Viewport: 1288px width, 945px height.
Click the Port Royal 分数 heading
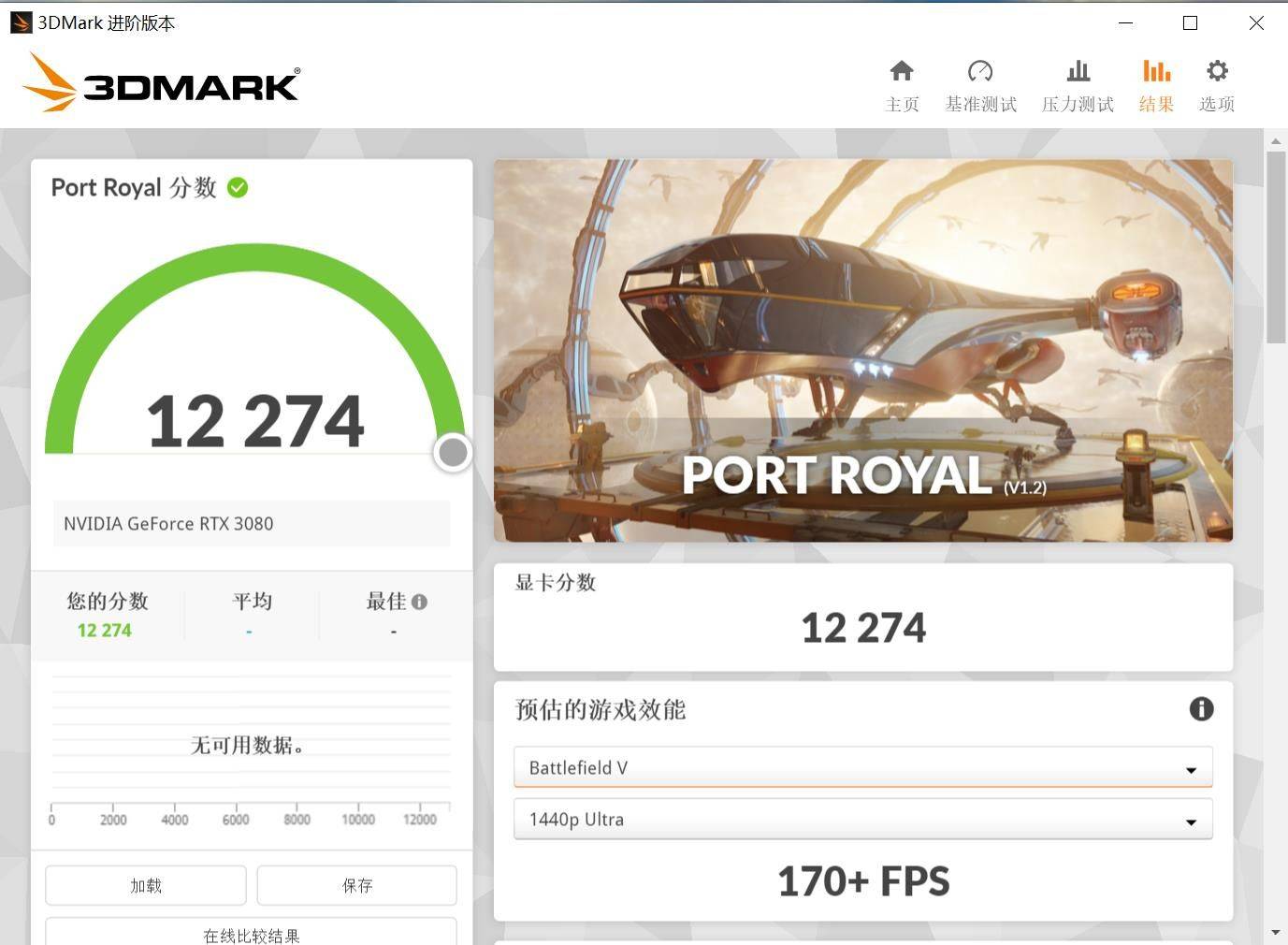134,188
